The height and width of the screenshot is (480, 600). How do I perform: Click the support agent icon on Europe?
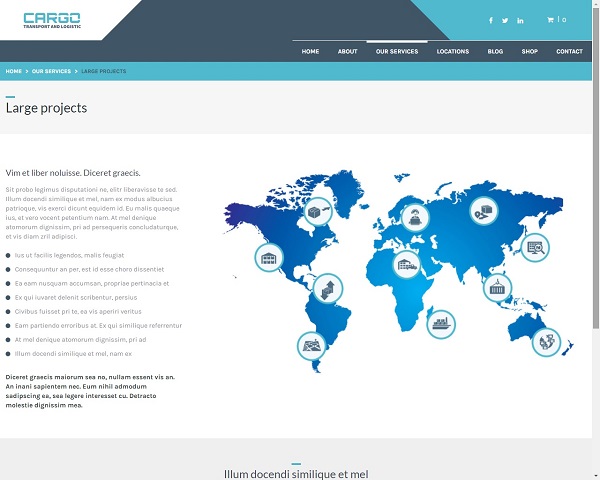[x=413, y=216]
